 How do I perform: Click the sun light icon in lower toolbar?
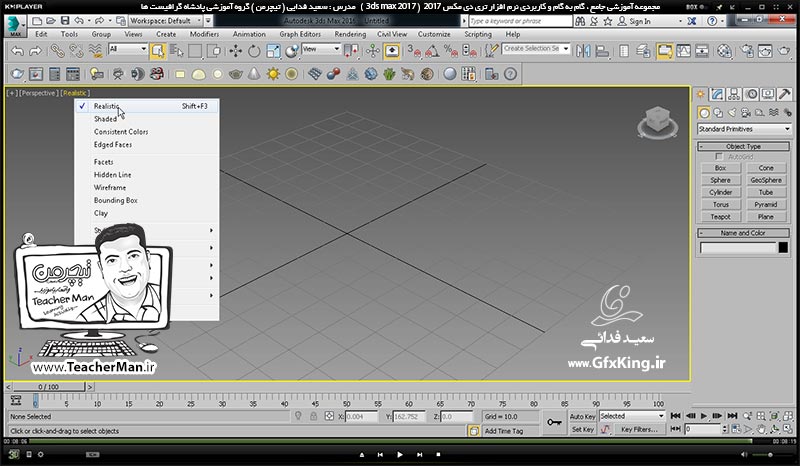[x=273, y=74]
